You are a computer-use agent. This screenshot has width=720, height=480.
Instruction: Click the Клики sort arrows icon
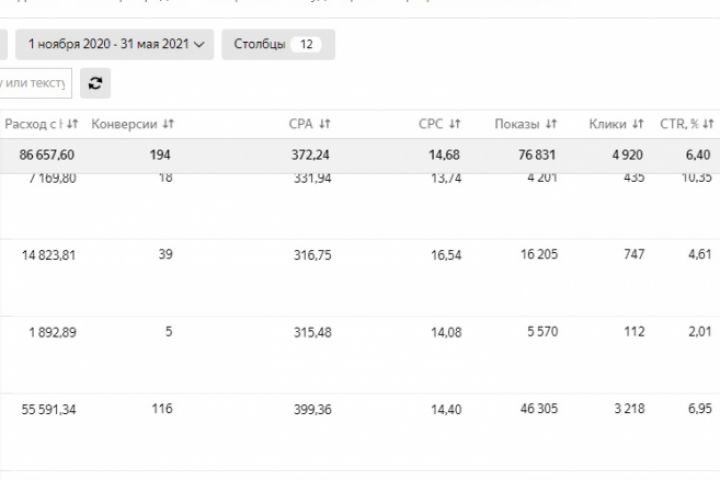tap(638, 124)
